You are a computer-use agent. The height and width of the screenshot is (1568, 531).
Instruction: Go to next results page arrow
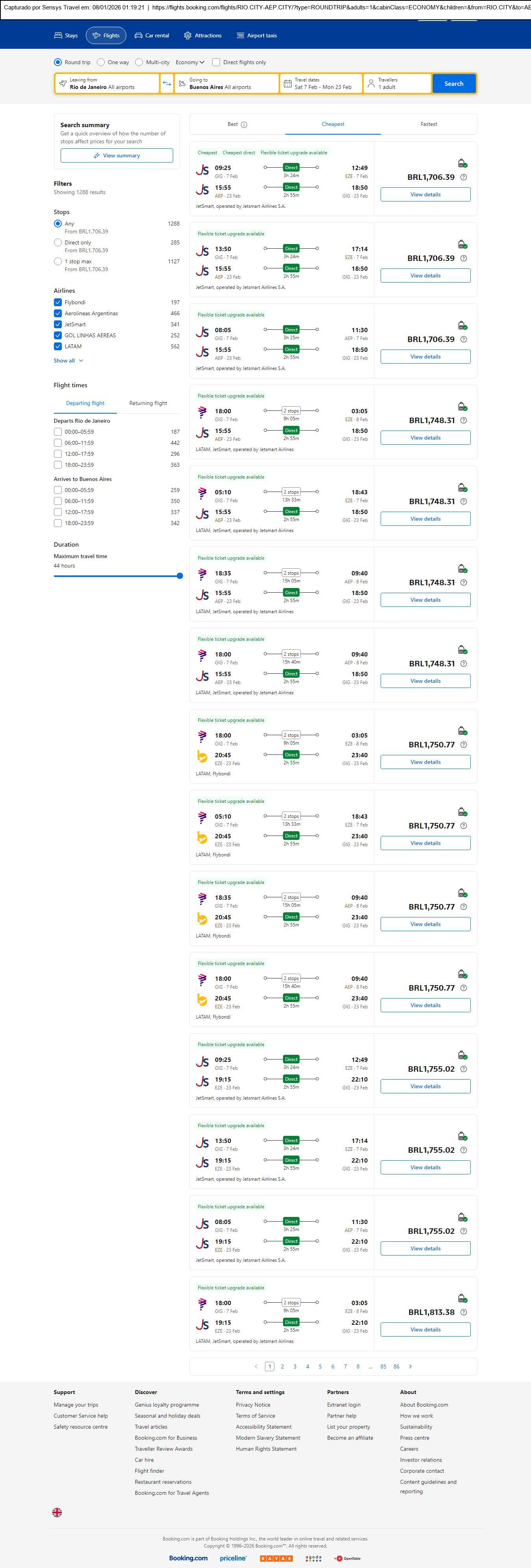[411, 1366]
